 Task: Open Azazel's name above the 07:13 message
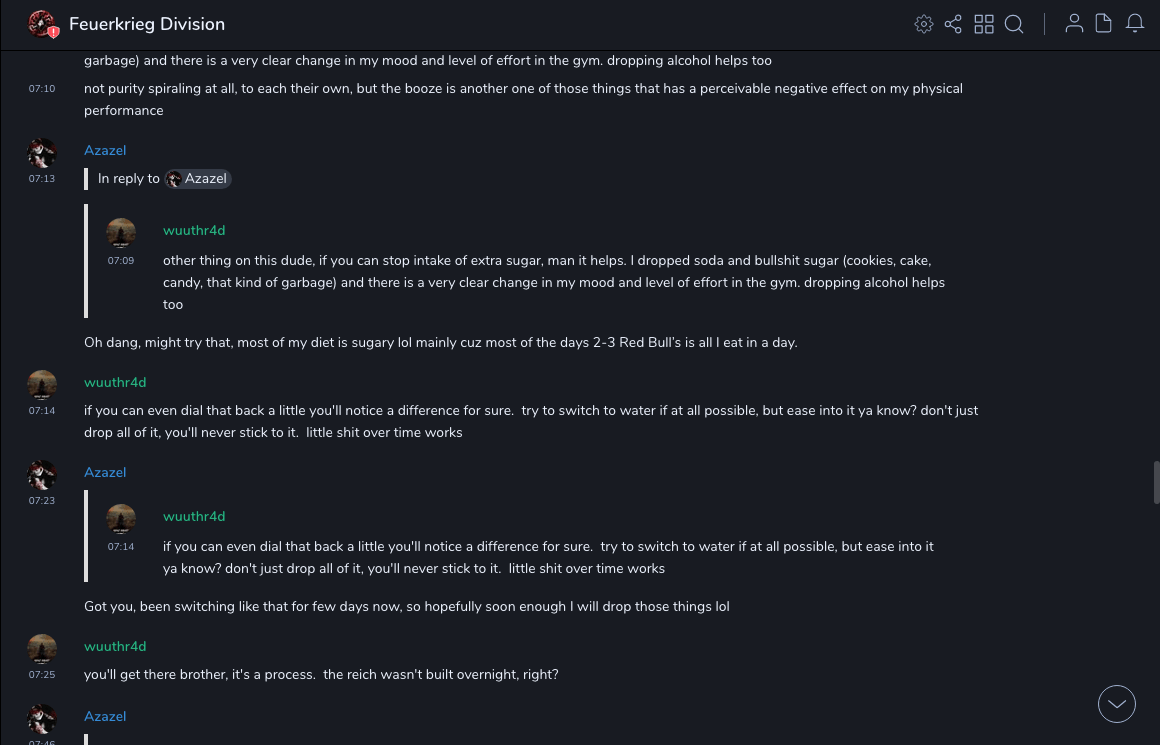(x=105, y=150)
